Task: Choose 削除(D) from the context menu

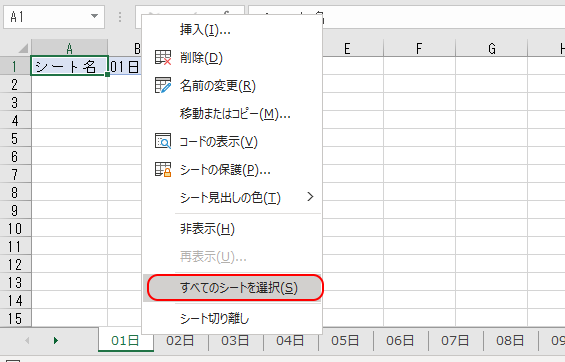Action: point(232,58)
